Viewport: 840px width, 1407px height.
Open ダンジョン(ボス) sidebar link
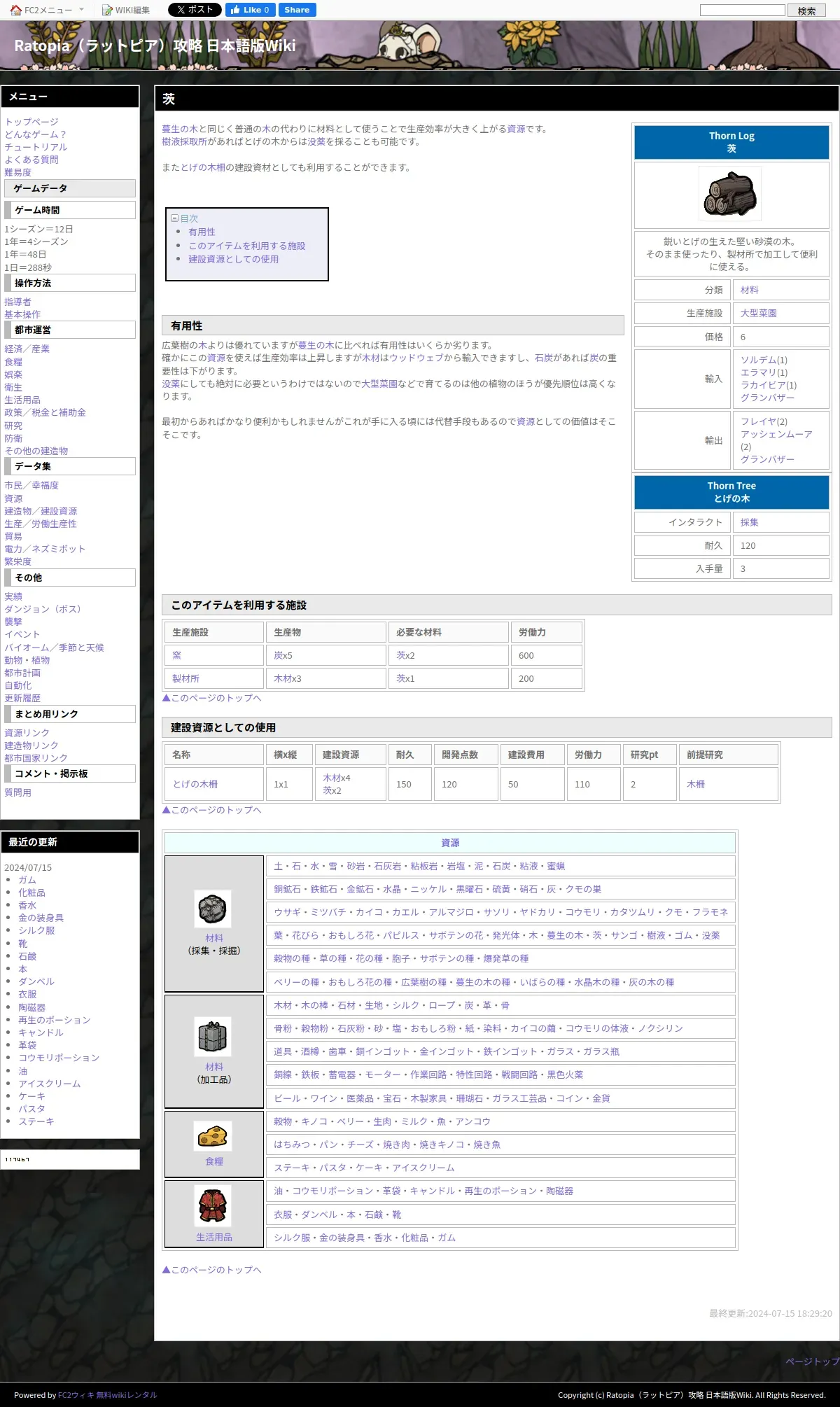pos(45,609)
